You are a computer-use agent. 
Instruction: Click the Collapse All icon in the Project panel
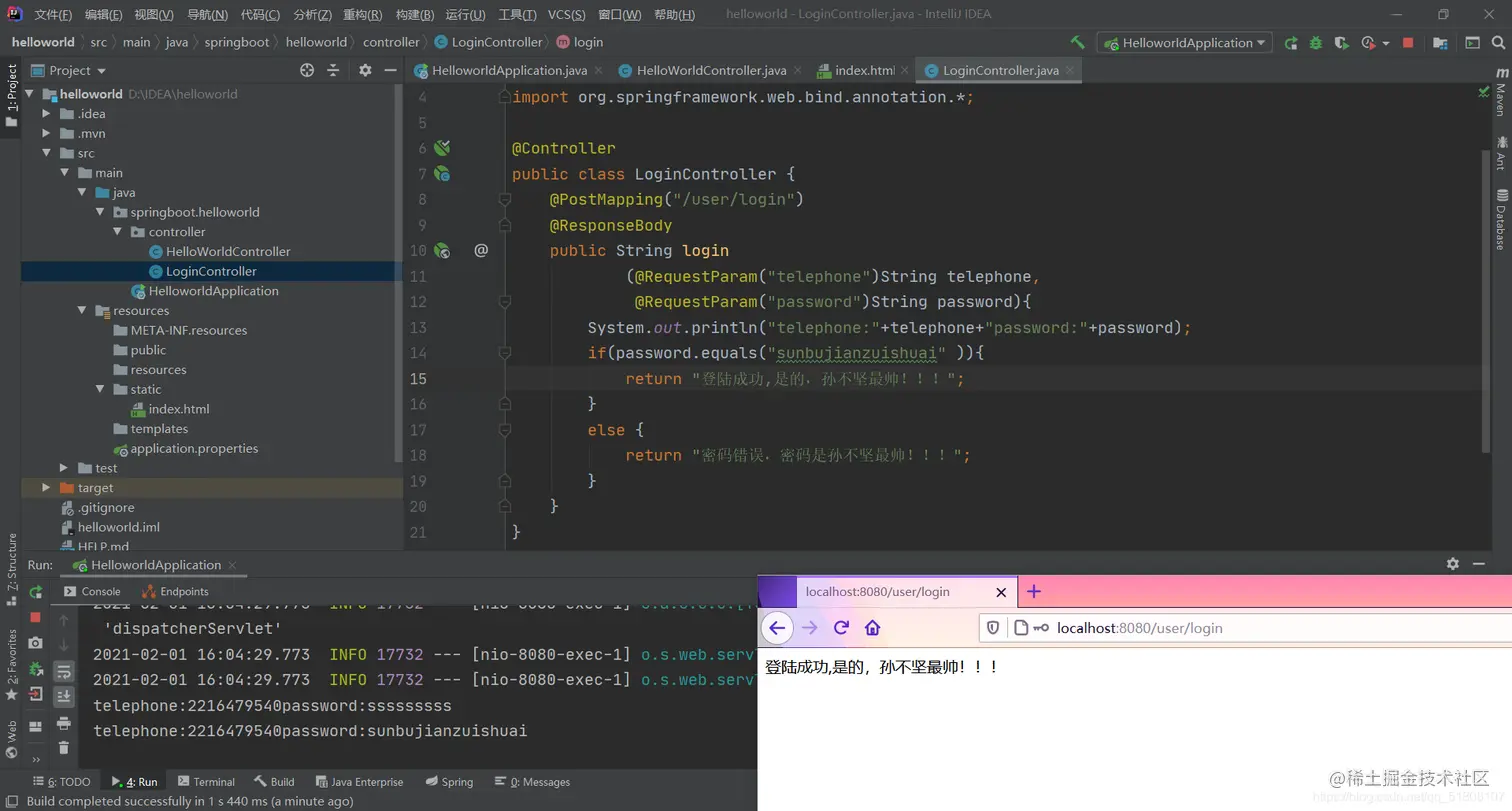click(x=334, y=70)
